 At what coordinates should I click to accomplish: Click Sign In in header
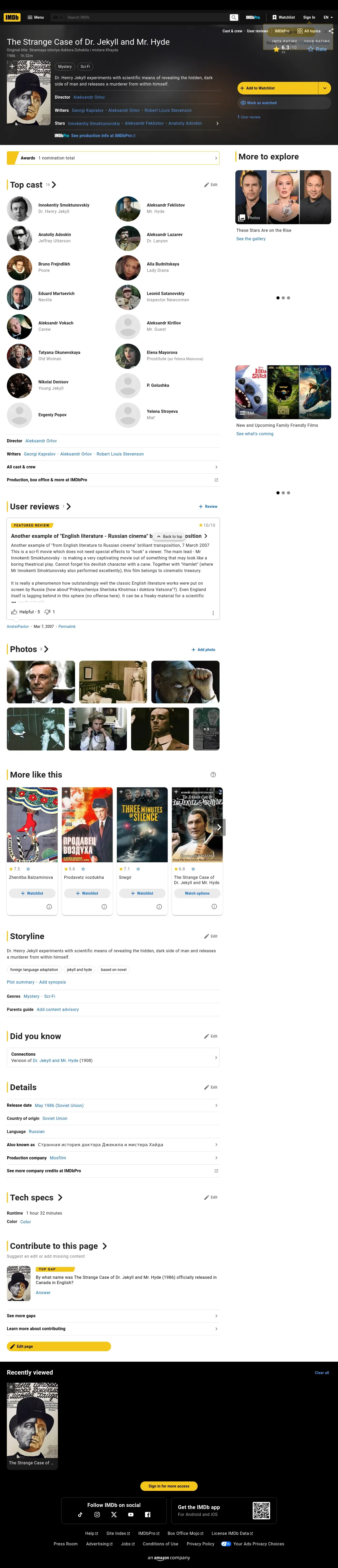point(309,17)
